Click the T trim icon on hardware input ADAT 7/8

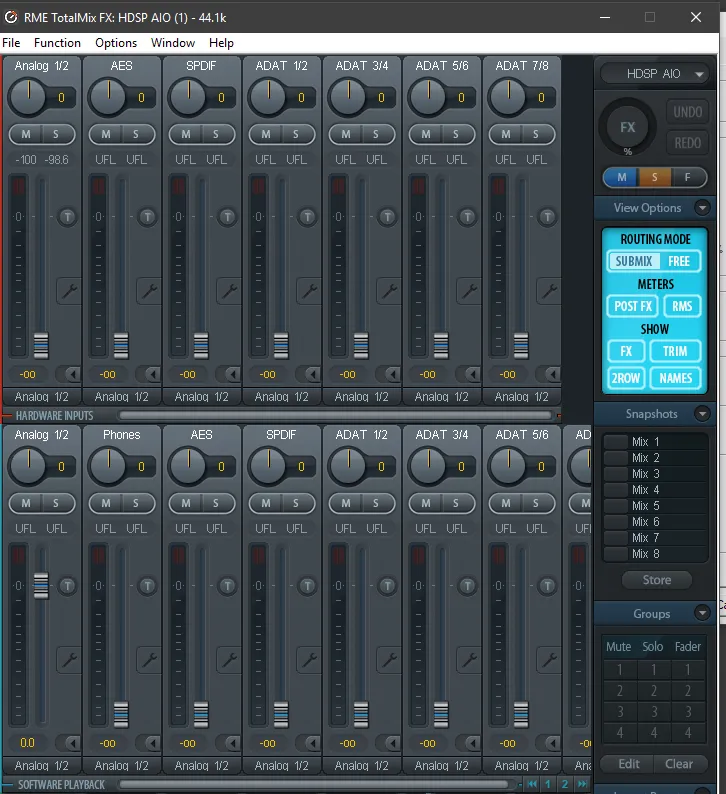pyautogui.click(x=547, y=217)
